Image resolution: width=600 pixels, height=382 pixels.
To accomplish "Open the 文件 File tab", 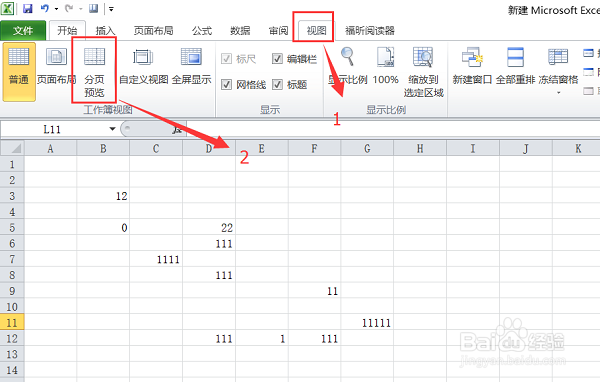I will pos(23,30).
